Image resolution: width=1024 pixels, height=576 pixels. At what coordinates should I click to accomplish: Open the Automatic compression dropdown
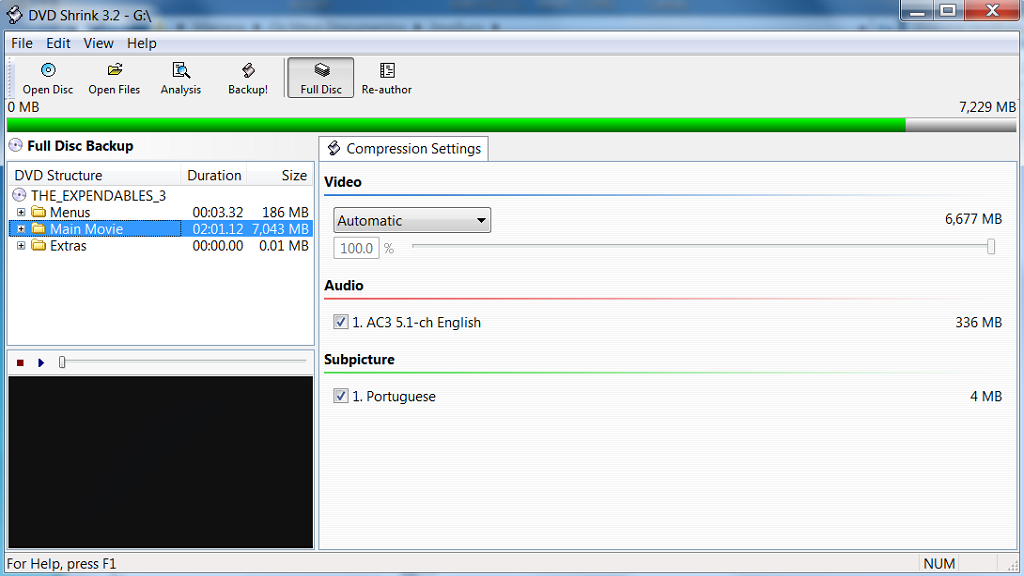click(412, 220)
